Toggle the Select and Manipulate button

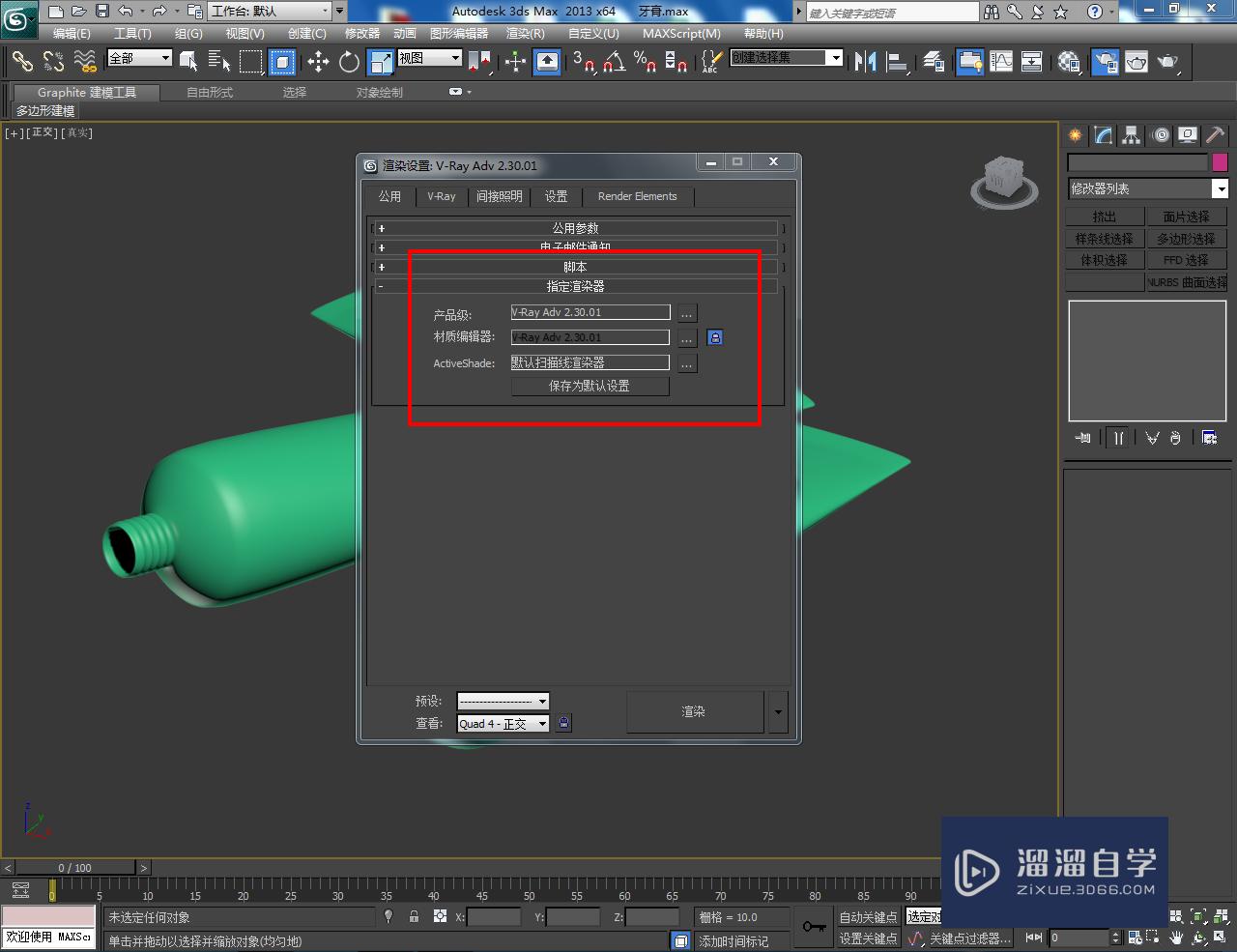(515, 62)
